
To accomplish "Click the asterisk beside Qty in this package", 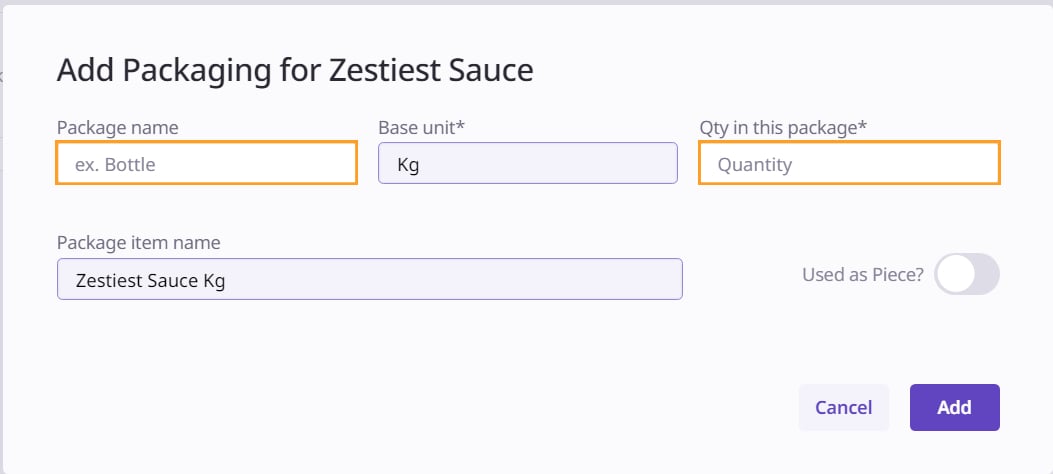I will click(x=862, y=126).
